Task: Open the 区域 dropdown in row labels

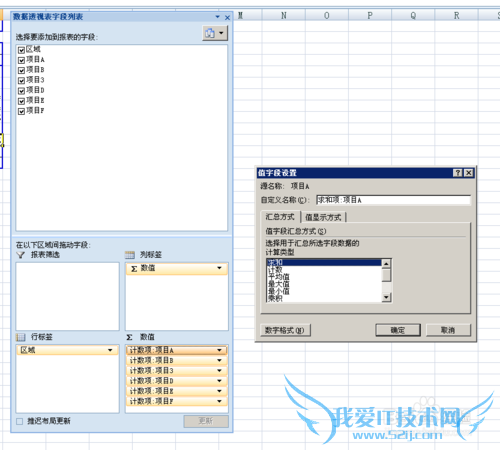Action: pos(110,350)
